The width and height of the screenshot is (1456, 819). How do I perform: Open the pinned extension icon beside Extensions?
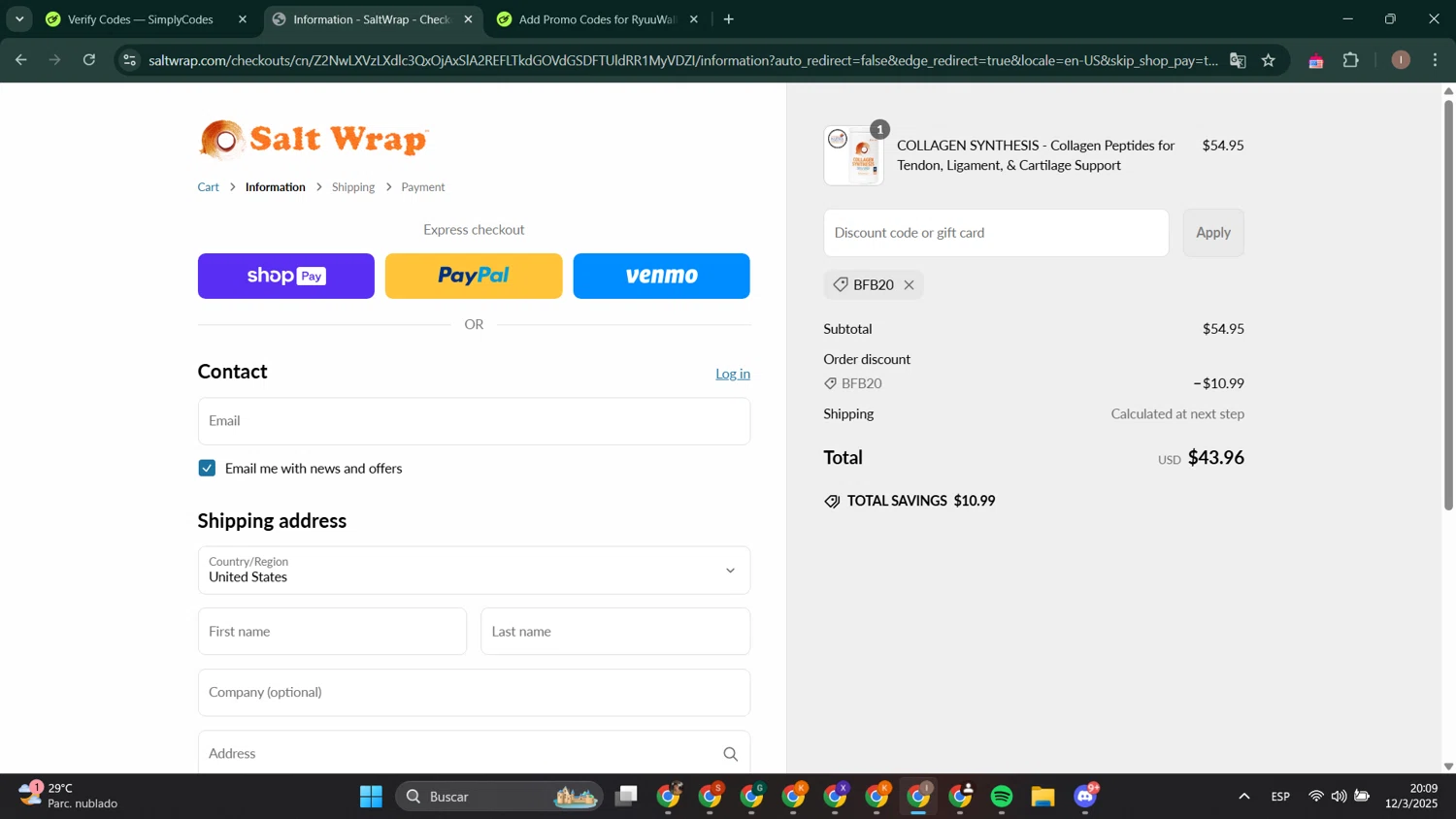click(x=1316, y=60)
